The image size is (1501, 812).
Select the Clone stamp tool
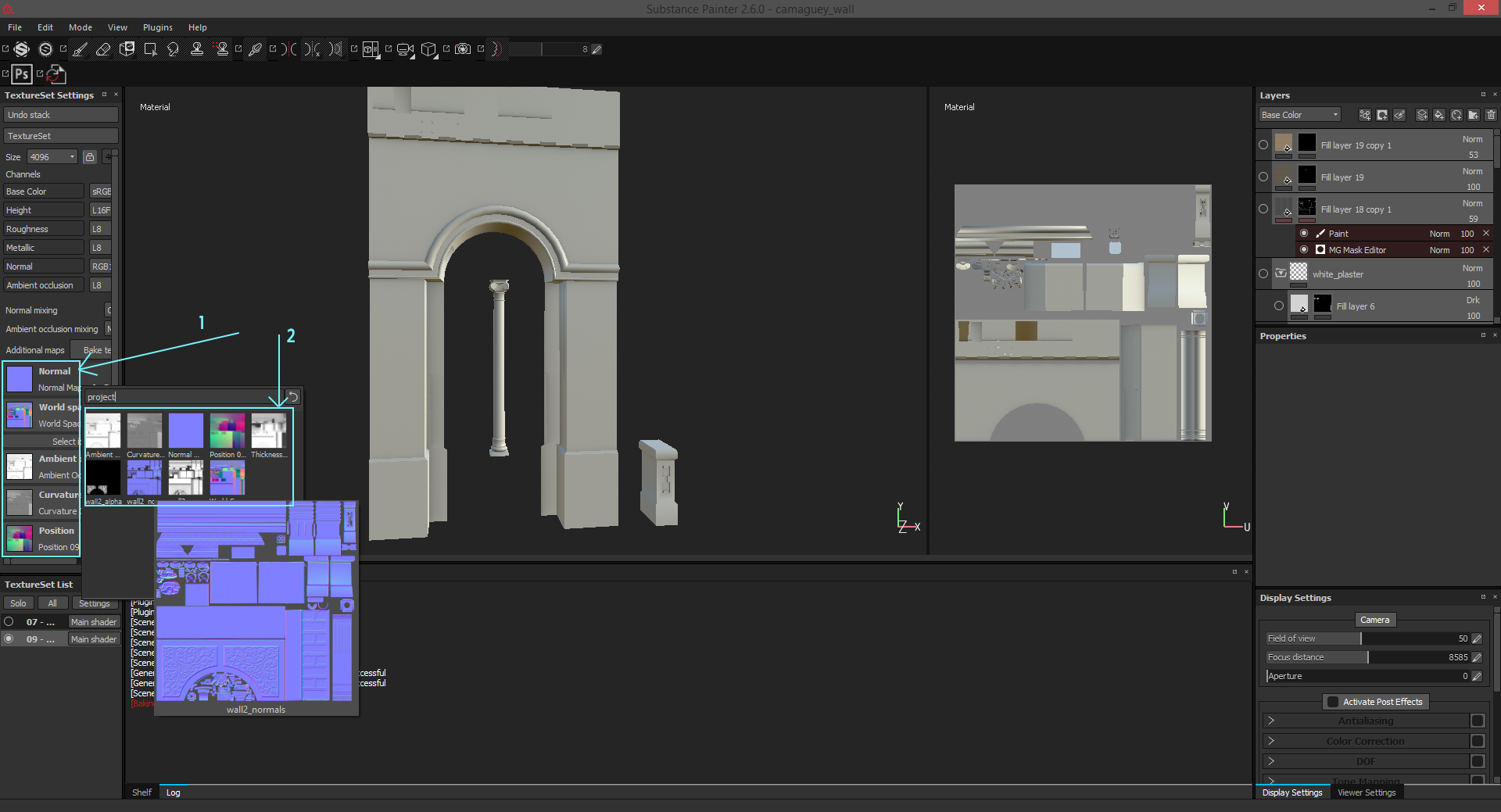[x=197, y=49]
